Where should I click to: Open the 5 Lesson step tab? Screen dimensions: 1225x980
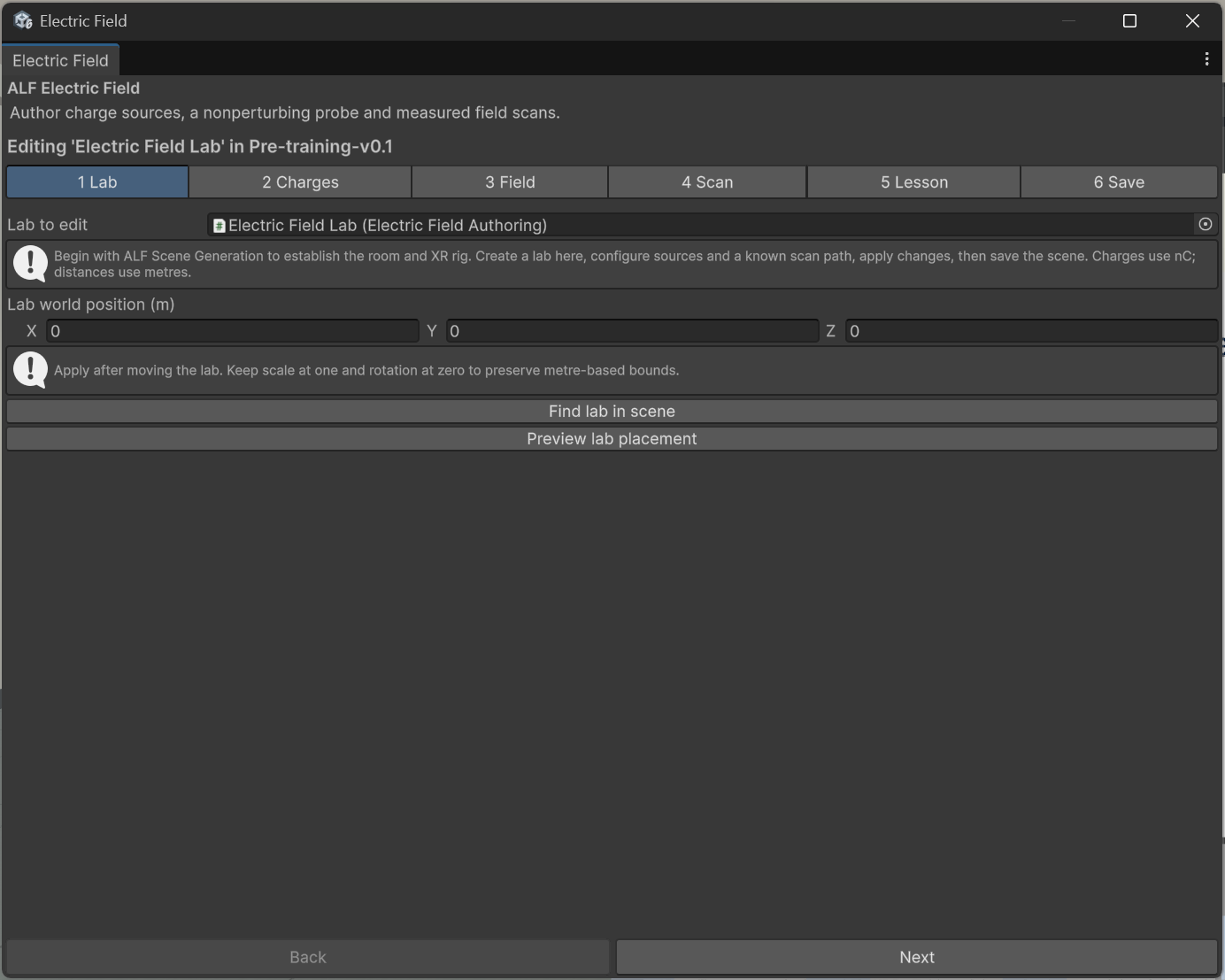(x=913, y=182)
